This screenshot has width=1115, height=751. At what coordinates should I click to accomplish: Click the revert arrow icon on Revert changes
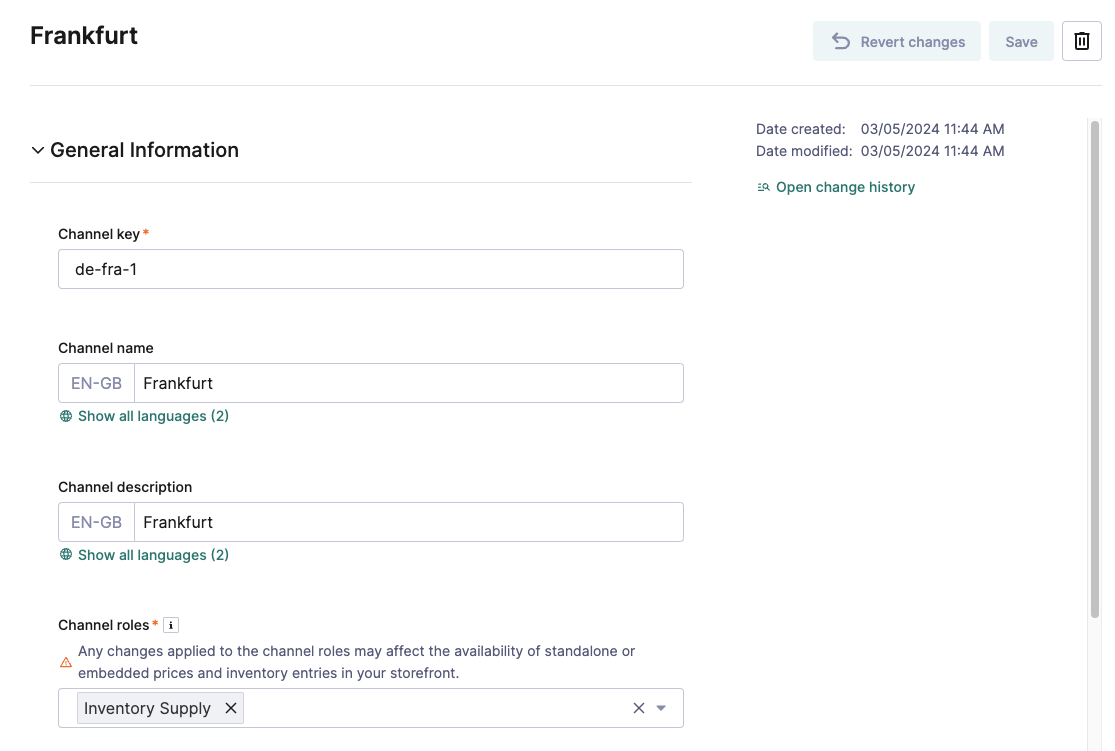[x=841, y=41]
